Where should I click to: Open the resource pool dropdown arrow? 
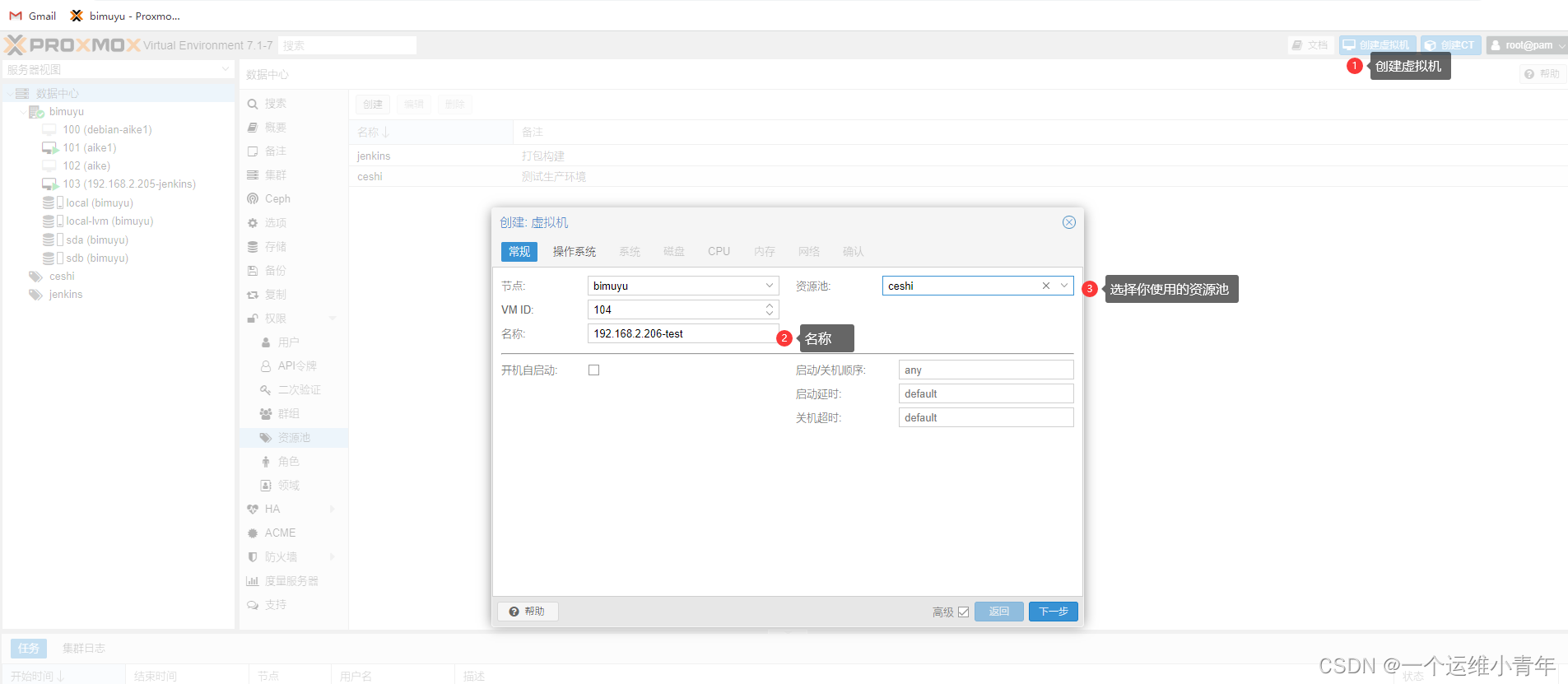[1064, 286]
